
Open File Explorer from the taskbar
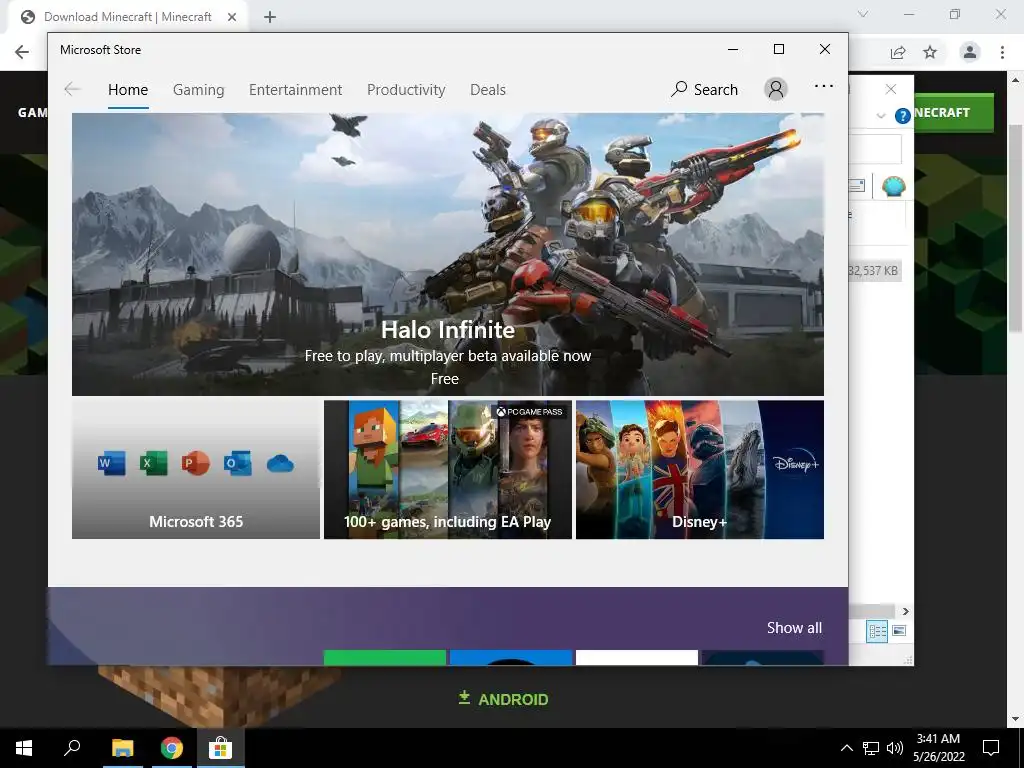pos(122,748)
